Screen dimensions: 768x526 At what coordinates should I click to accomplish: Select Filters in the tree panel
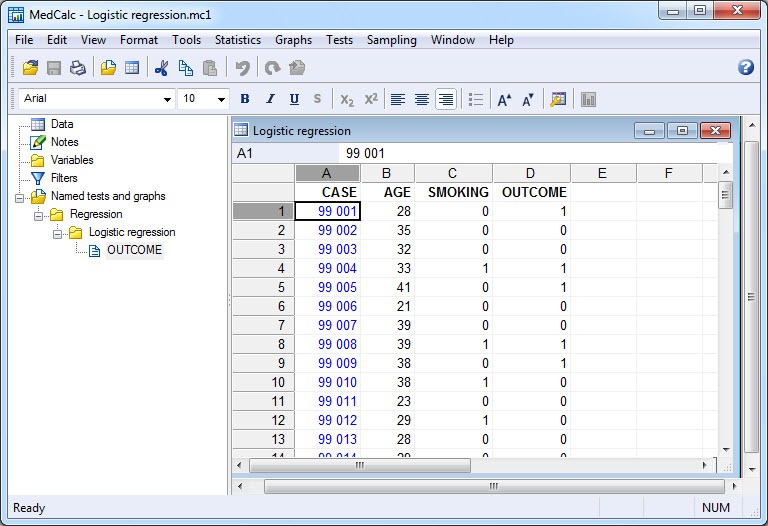click(64, 178)
